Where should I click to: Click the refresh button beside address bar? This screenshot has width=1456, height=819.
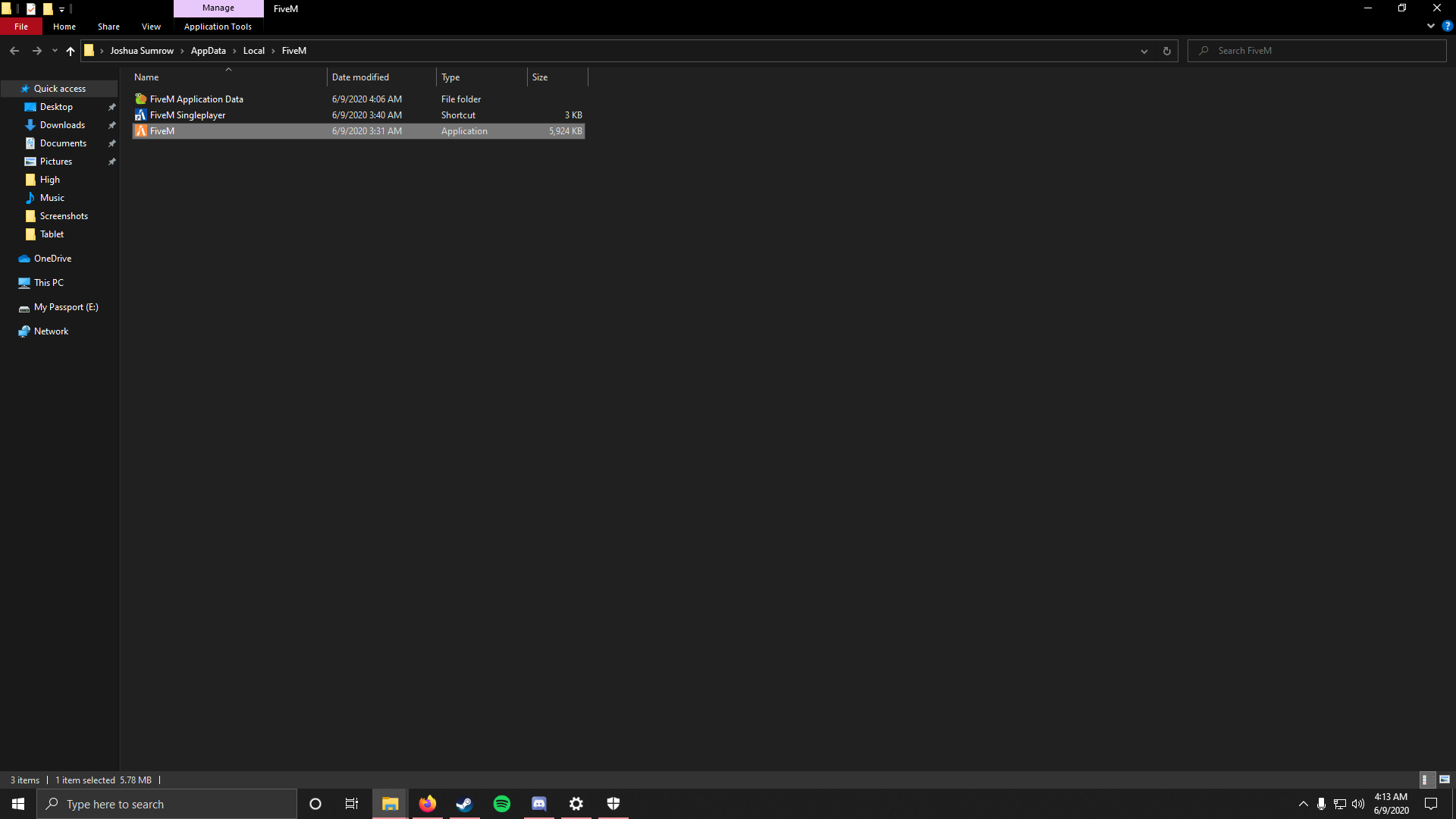point(1166,51)
